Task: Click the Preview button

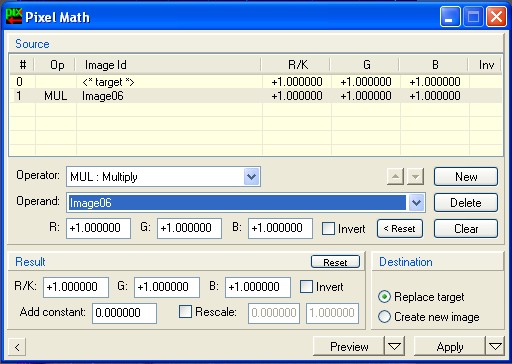Action: click(x=349, y=346)
